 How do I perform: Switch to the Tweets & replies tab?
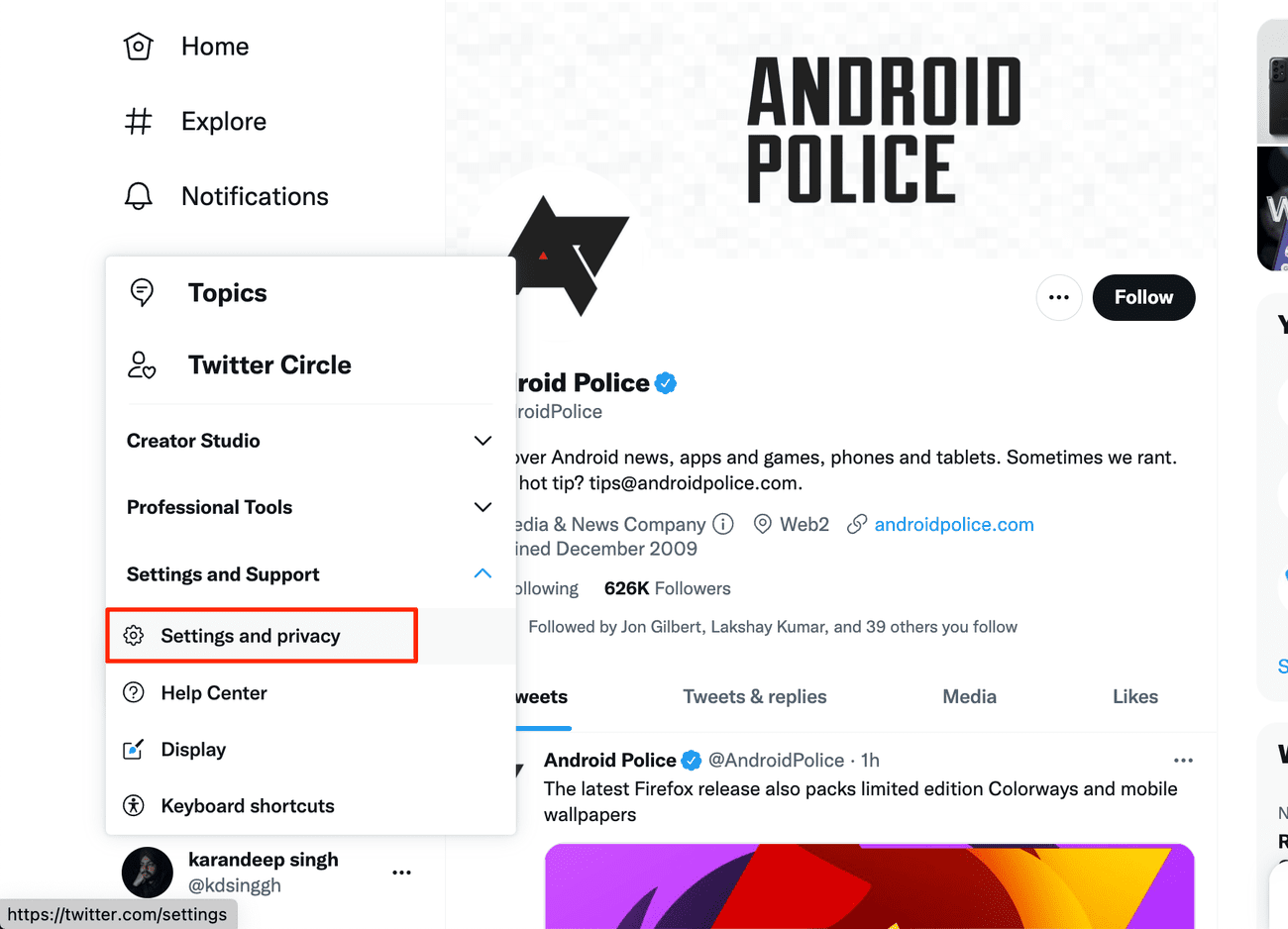click(755, 697)
